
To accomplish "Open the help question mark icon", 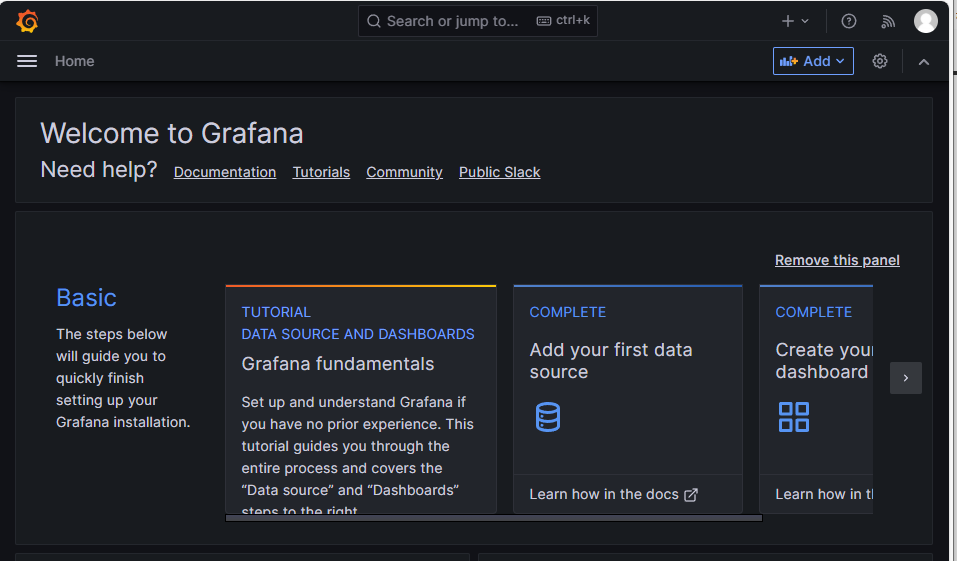I will click(x=848, y=21).
